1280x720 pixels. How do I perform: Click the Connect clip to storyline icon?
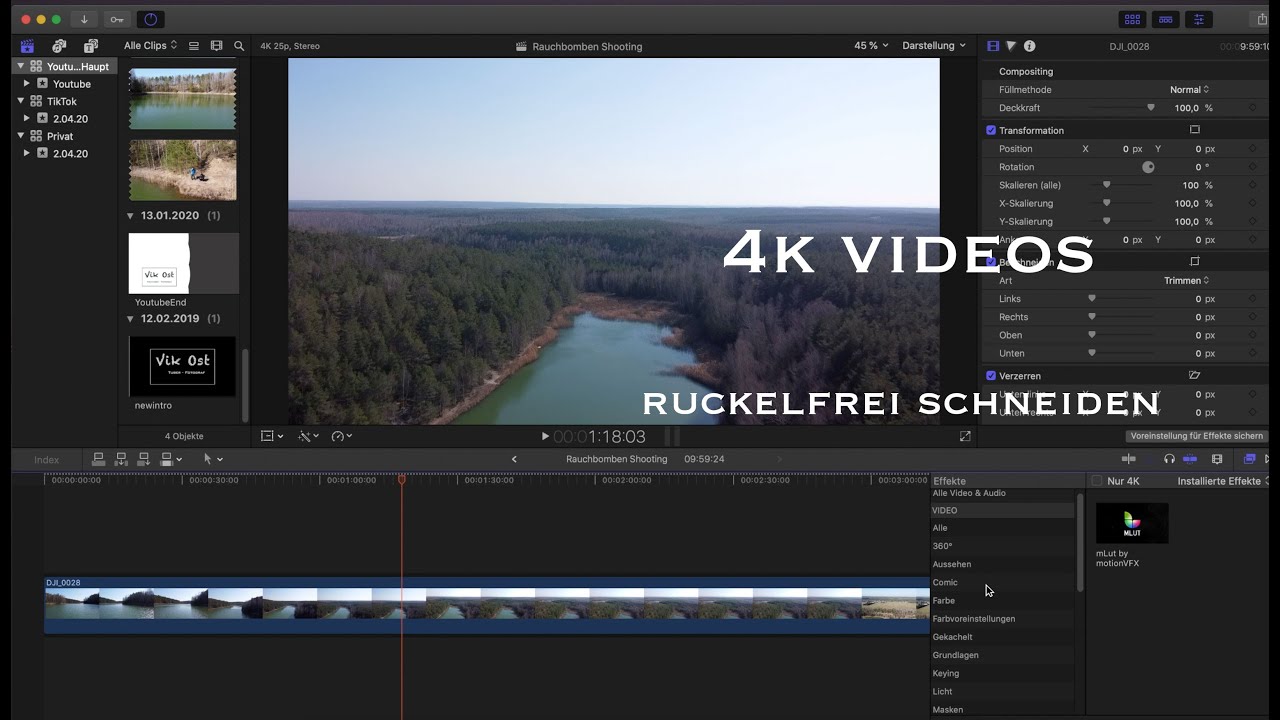pos(98,459)
